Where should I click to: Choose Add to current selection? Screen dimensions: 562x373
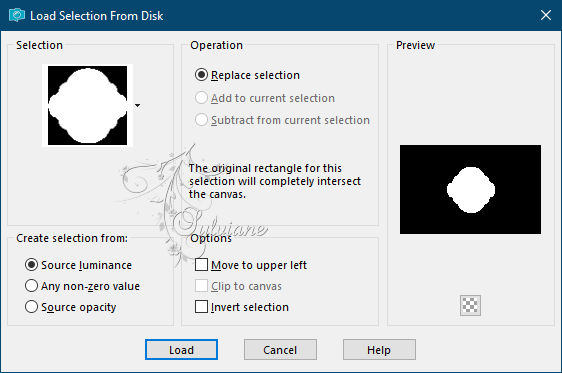[x=265, y=98]
